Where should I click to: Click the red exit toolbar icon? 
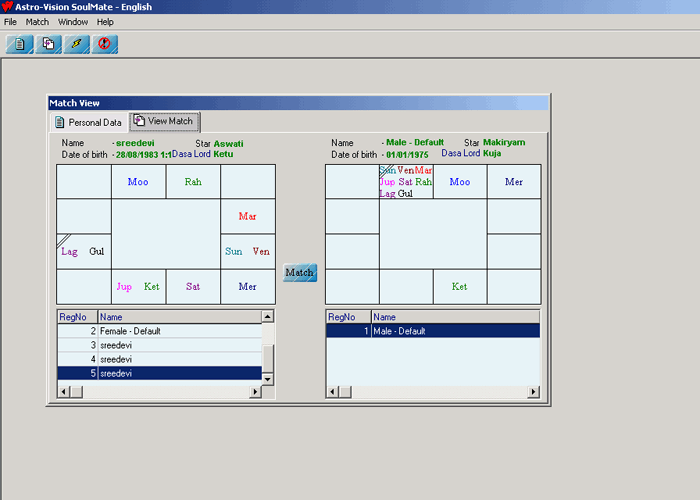[105, 44]
